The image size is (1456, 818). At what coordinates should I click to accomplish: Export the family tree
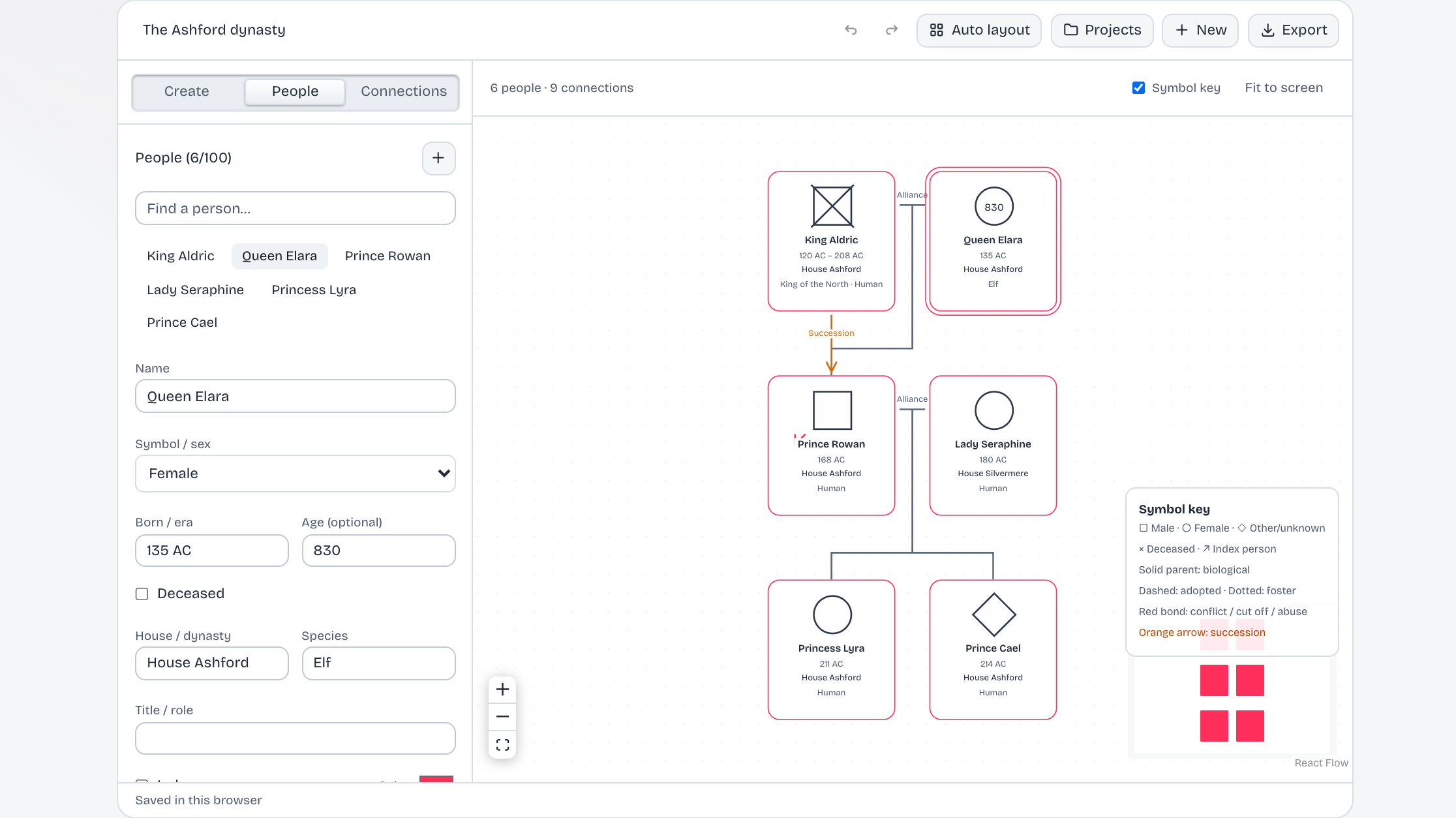[1293, 30]
